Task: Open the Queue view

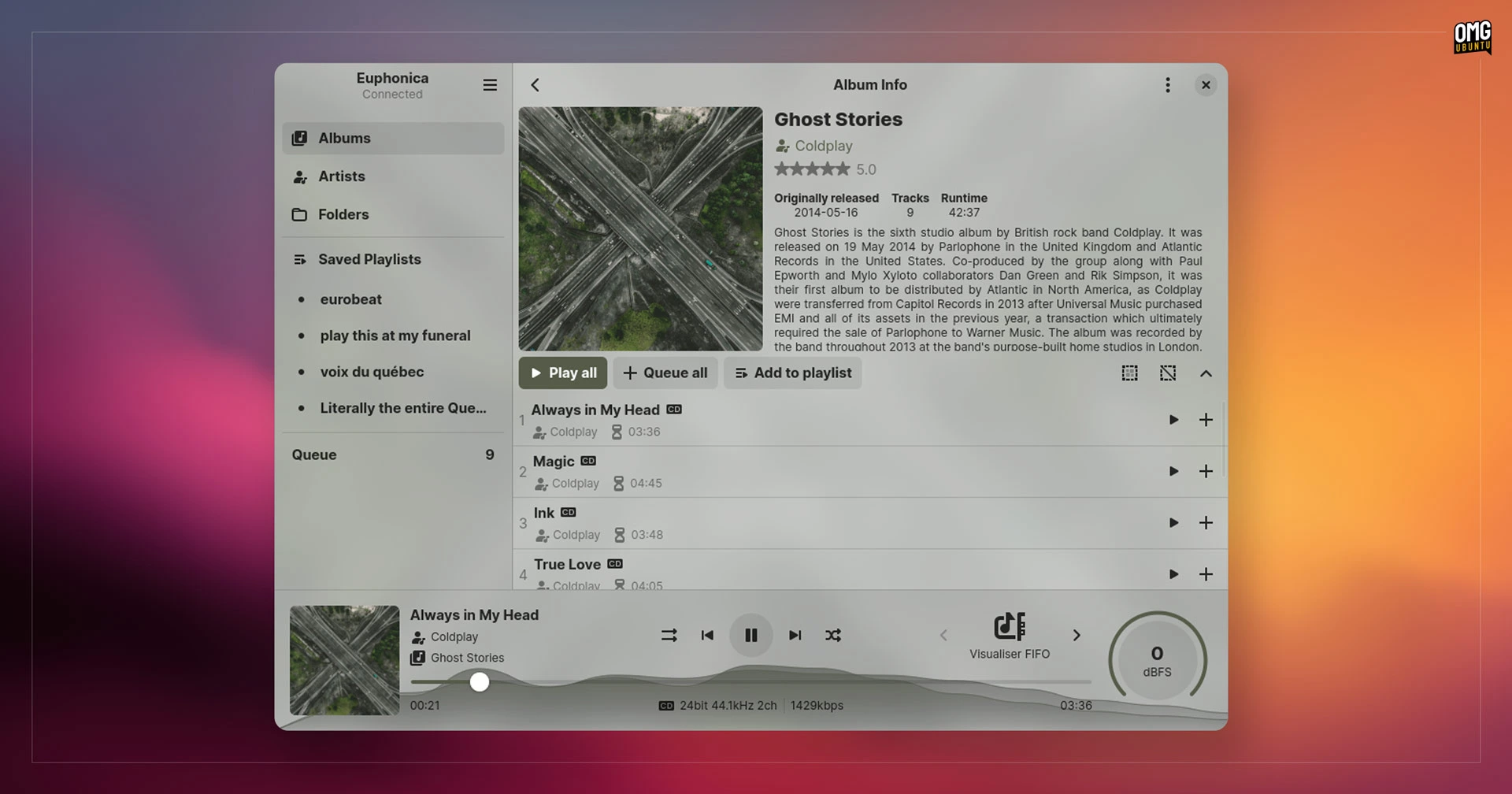Action: click(x=393, y=455)
